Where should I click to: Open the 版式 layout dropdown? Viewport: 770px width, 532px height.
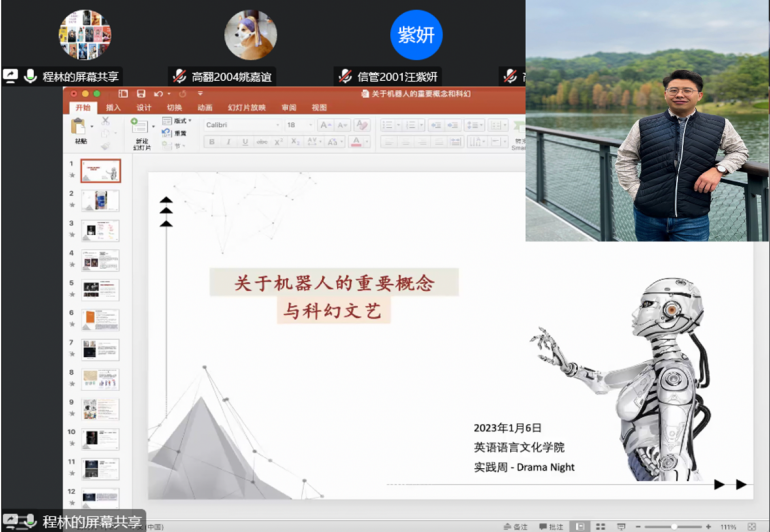tap(181, 120)
